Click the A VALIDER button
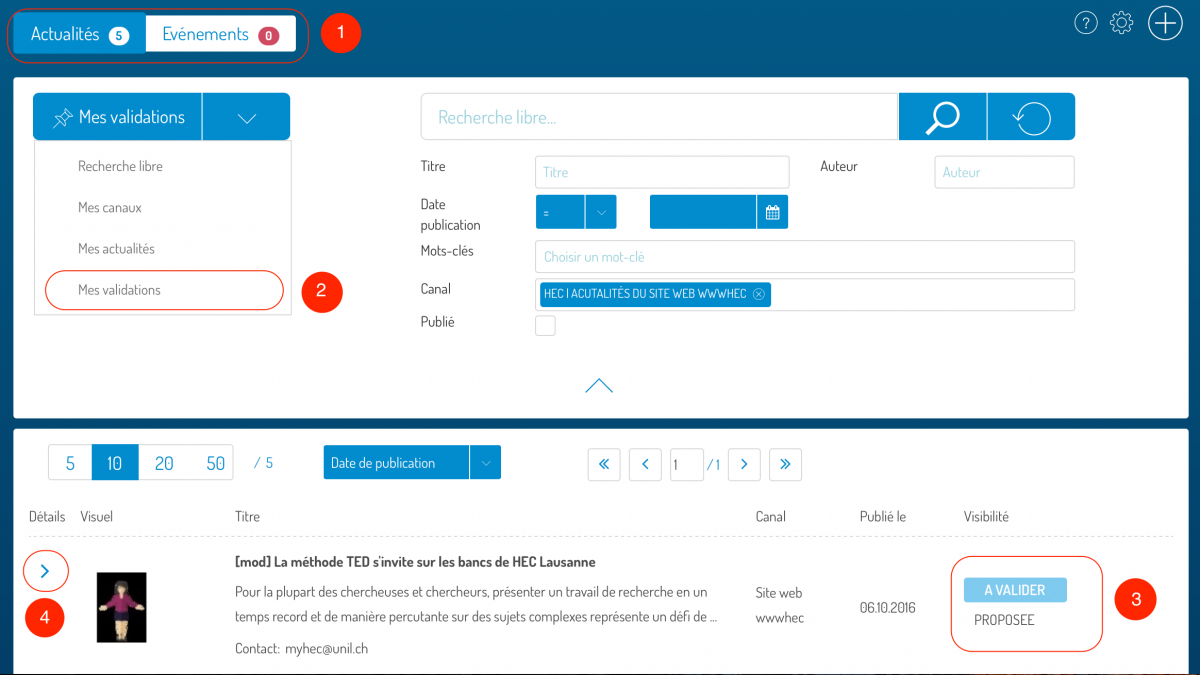 (1015, 590)
